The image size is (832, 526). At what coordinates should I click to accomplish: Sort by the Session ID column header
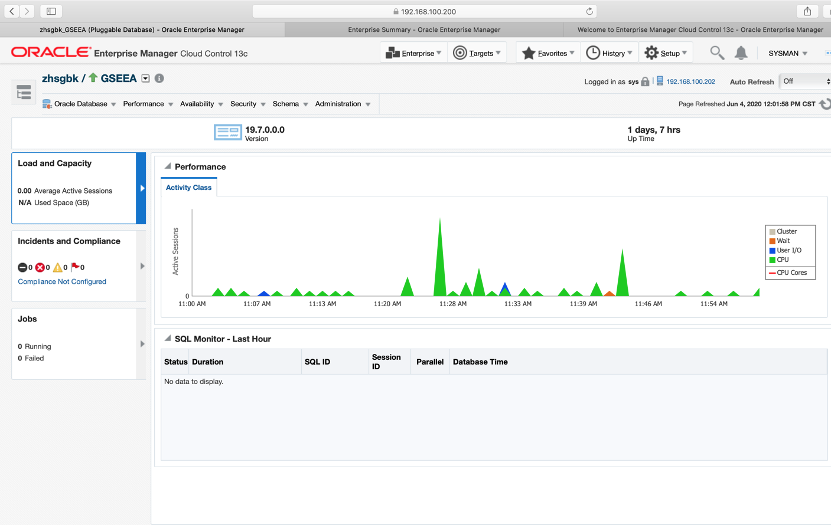tap(389, 362)
